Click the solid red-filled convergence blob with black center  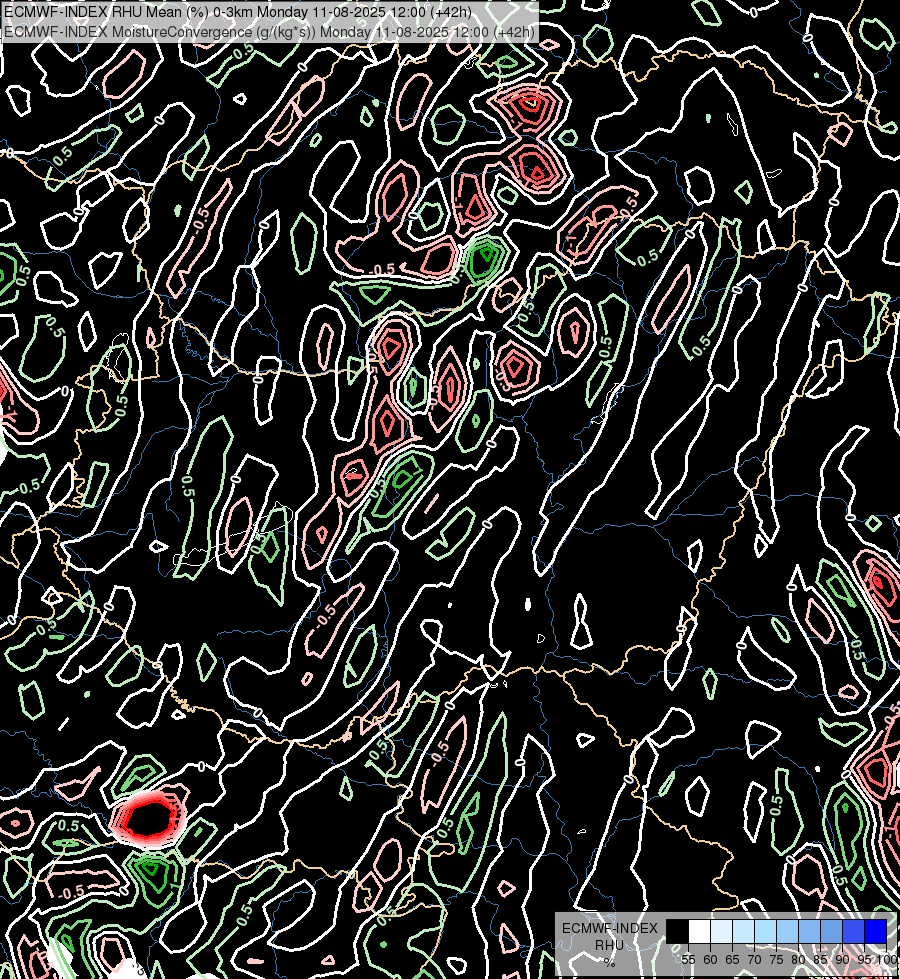[149, 819]
